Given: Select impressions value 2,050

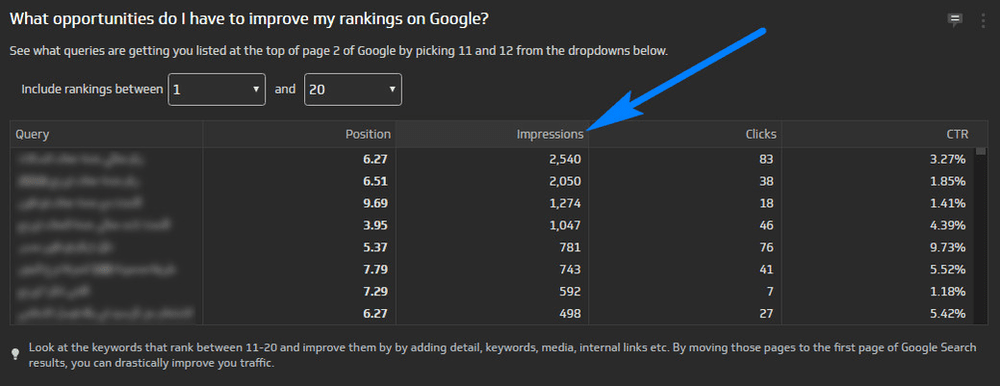Looking at the screenshot, I should click(x=564, y=181).
